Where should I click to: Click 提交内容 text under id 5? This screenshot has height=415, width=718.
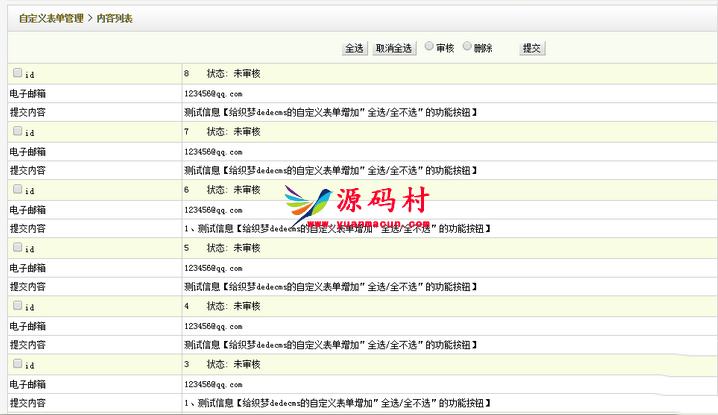[331, 287]
